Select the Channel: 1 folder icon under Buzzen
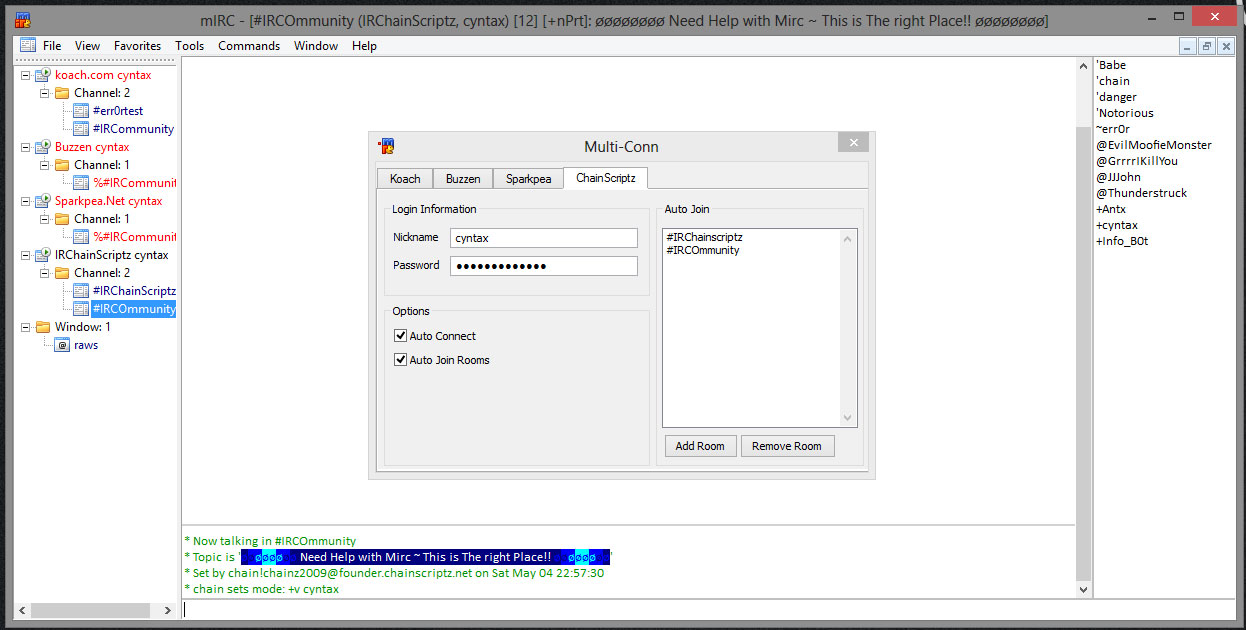 tap(62, 165)
